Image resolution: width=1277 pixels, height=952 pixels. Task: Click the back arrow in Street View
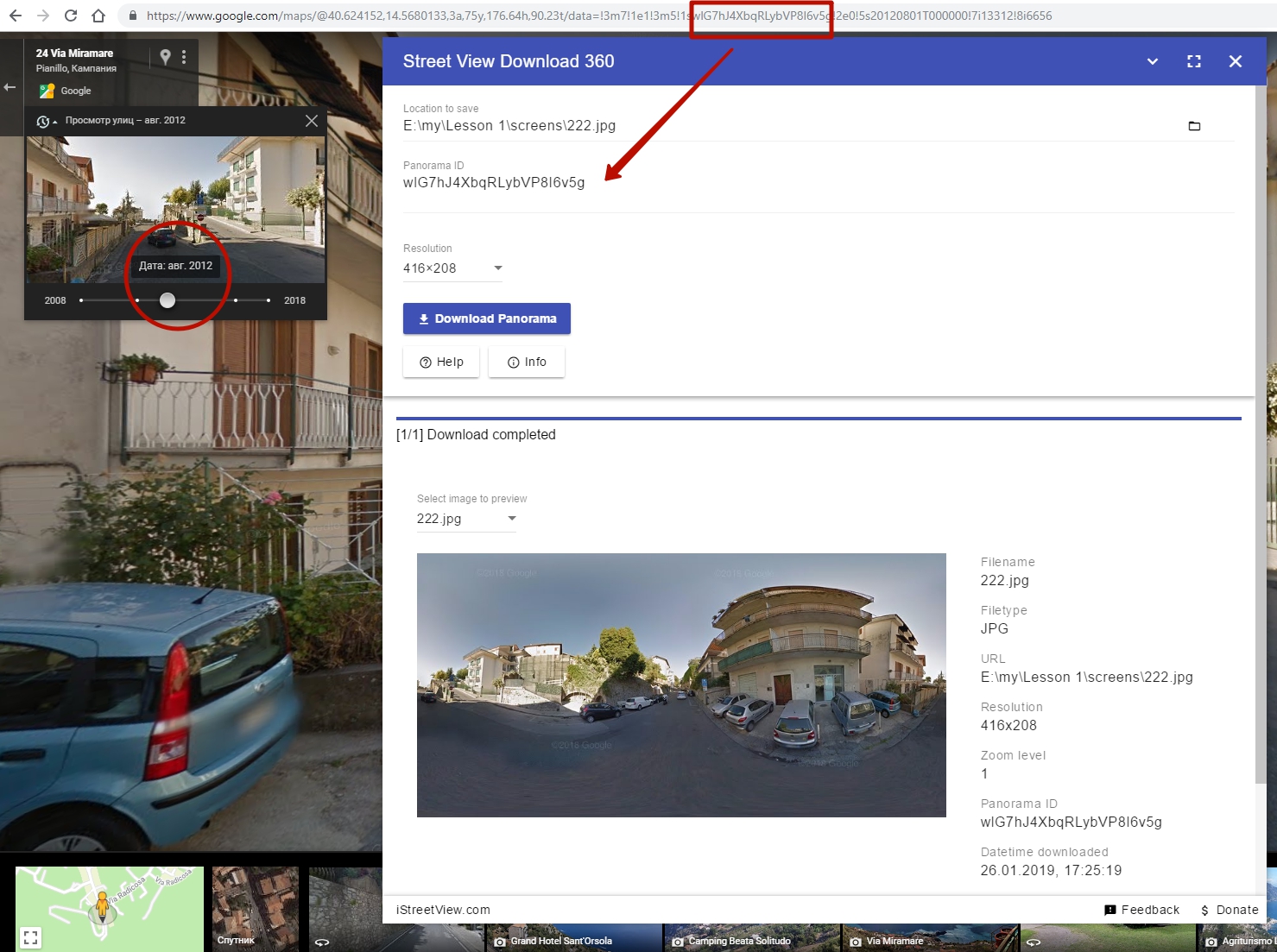tap(10, 87)
